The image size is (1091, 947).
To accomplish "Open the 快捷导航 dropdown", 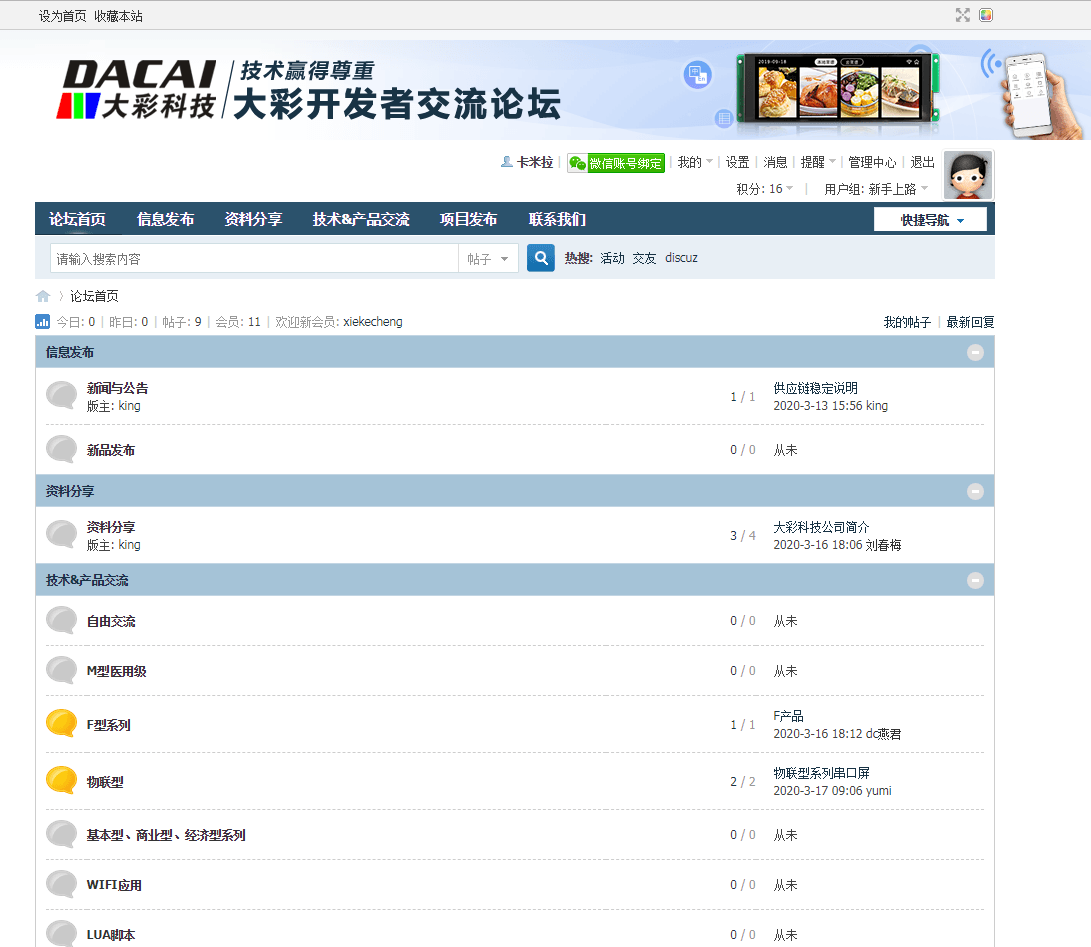I will tap(930, 220).
